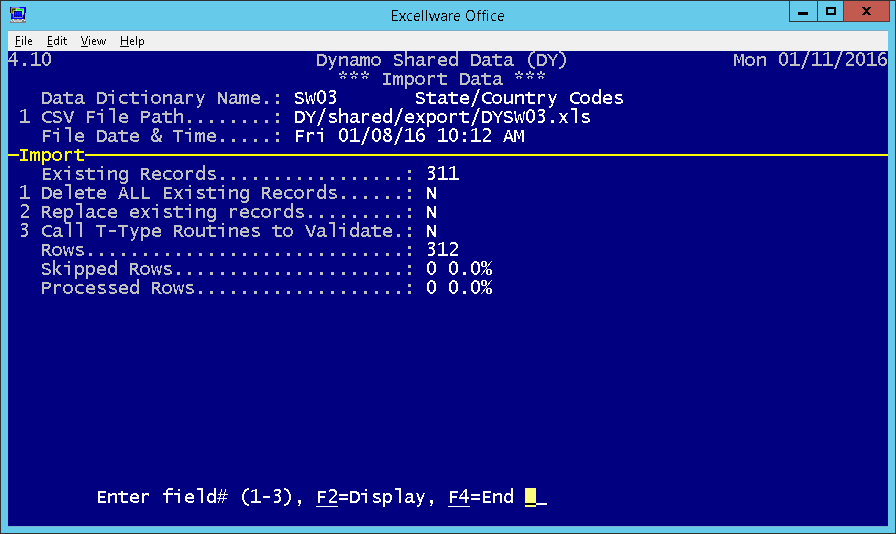
Task: Click the N value for Delete ALL Existing Records
Action: coord(431,193)
